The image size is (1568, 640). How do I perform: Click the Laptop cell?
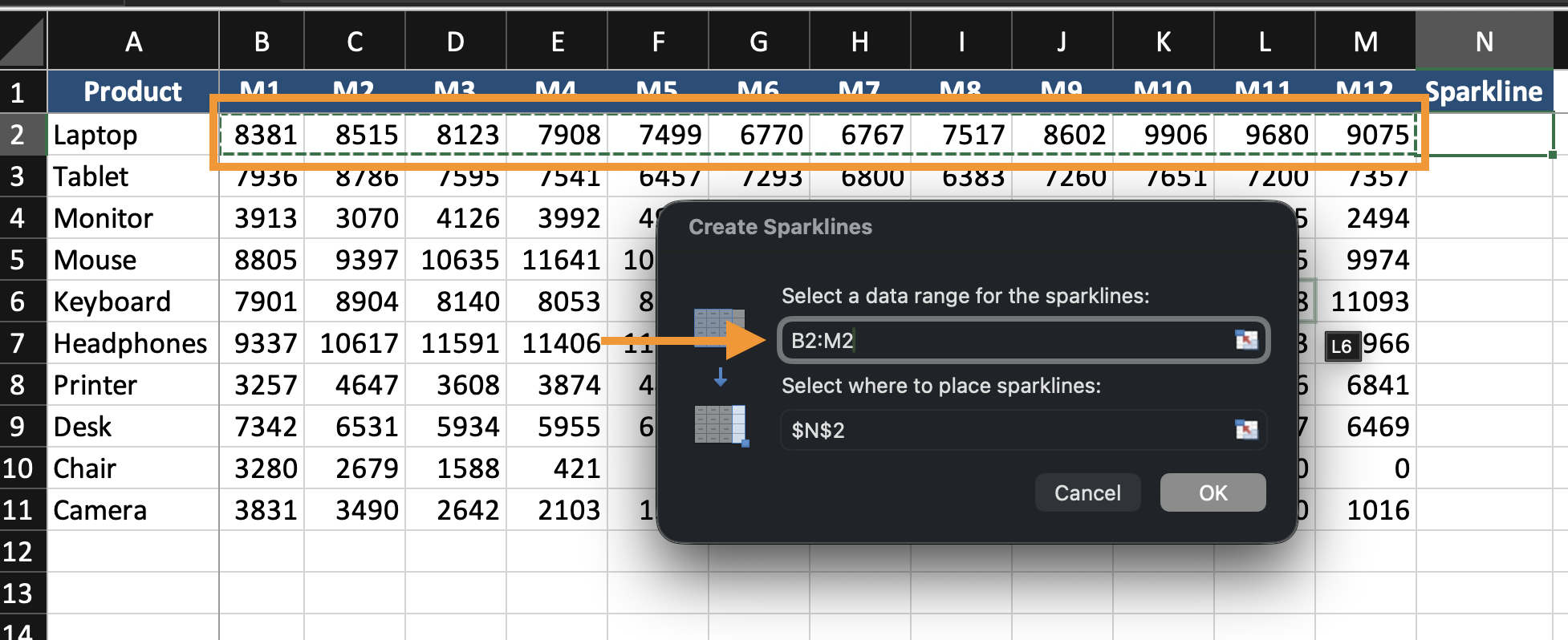[x=133, y=135]
